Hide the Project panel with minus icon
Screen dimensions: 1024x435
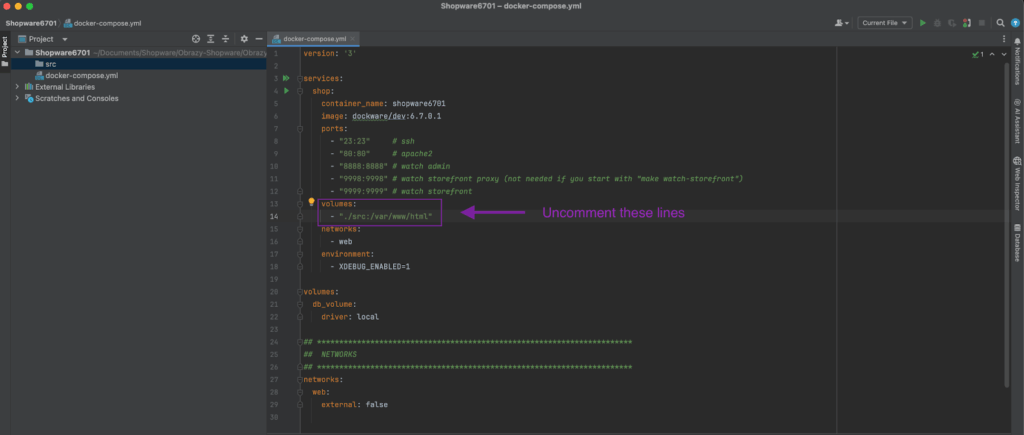point(259,39)
